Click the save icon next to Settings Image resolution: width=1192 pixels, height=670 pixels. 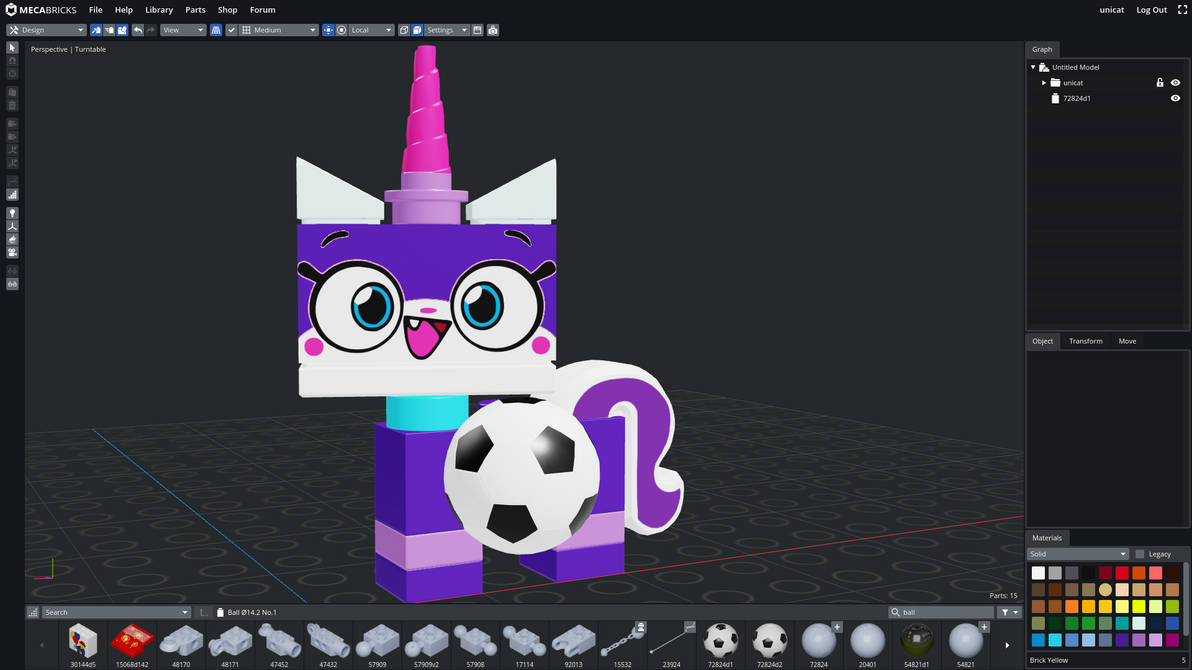(x=478, y=29)
